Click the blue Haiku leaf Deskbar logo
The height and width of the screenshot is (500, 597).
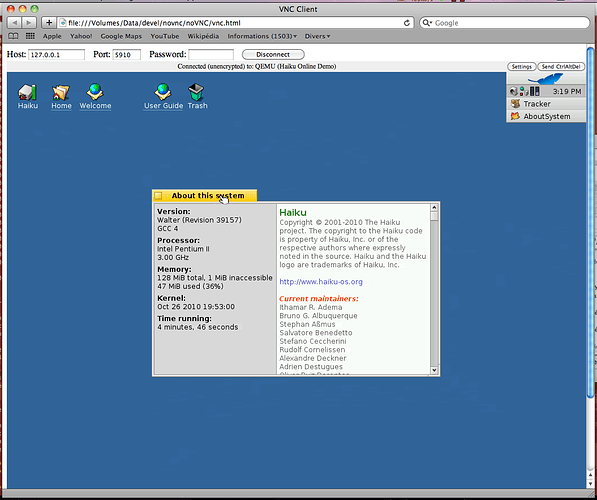545,79
